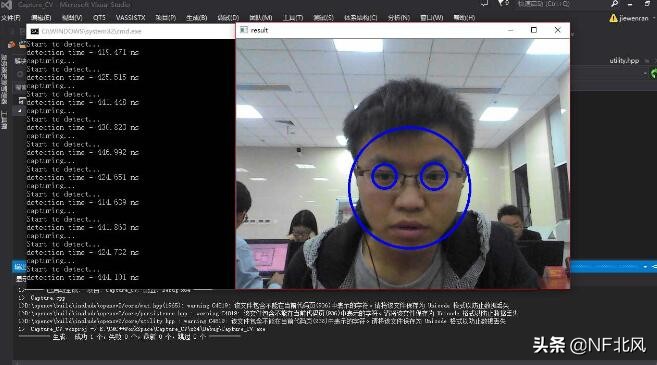Image resolution: width=657 pixels, height=365 pixels.
Task: Click the Visual Studio logo icon
Action: click(x=6, y=5)
